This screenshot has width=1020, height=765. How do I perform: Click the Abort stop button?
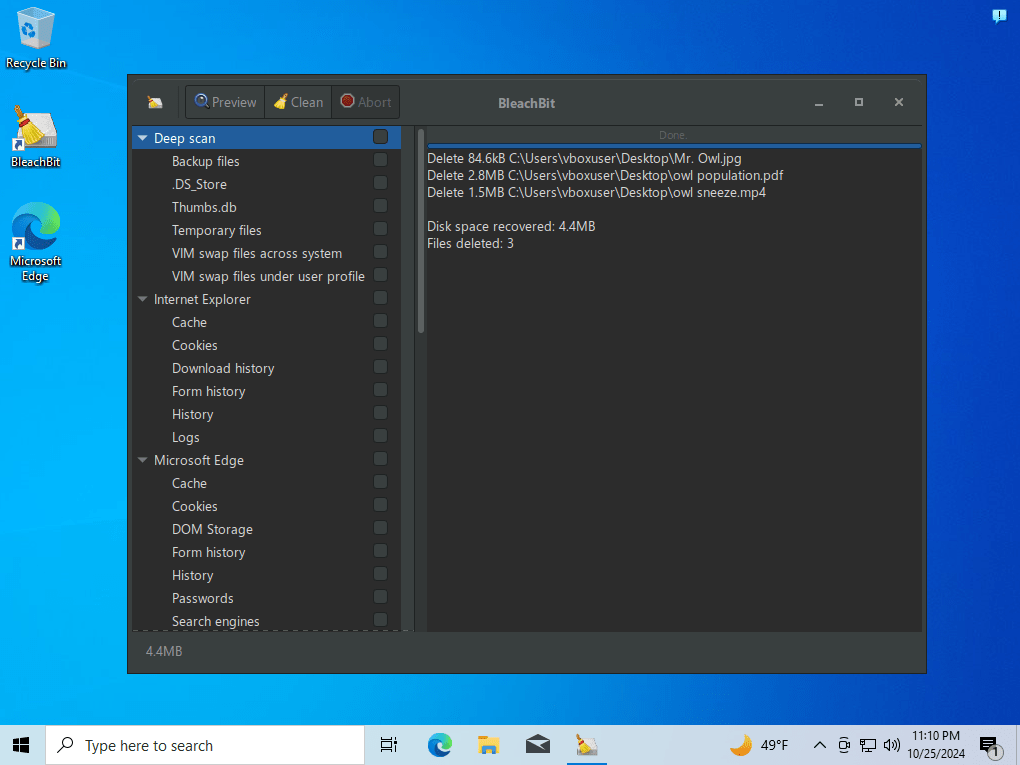click(x=365, y=102)
